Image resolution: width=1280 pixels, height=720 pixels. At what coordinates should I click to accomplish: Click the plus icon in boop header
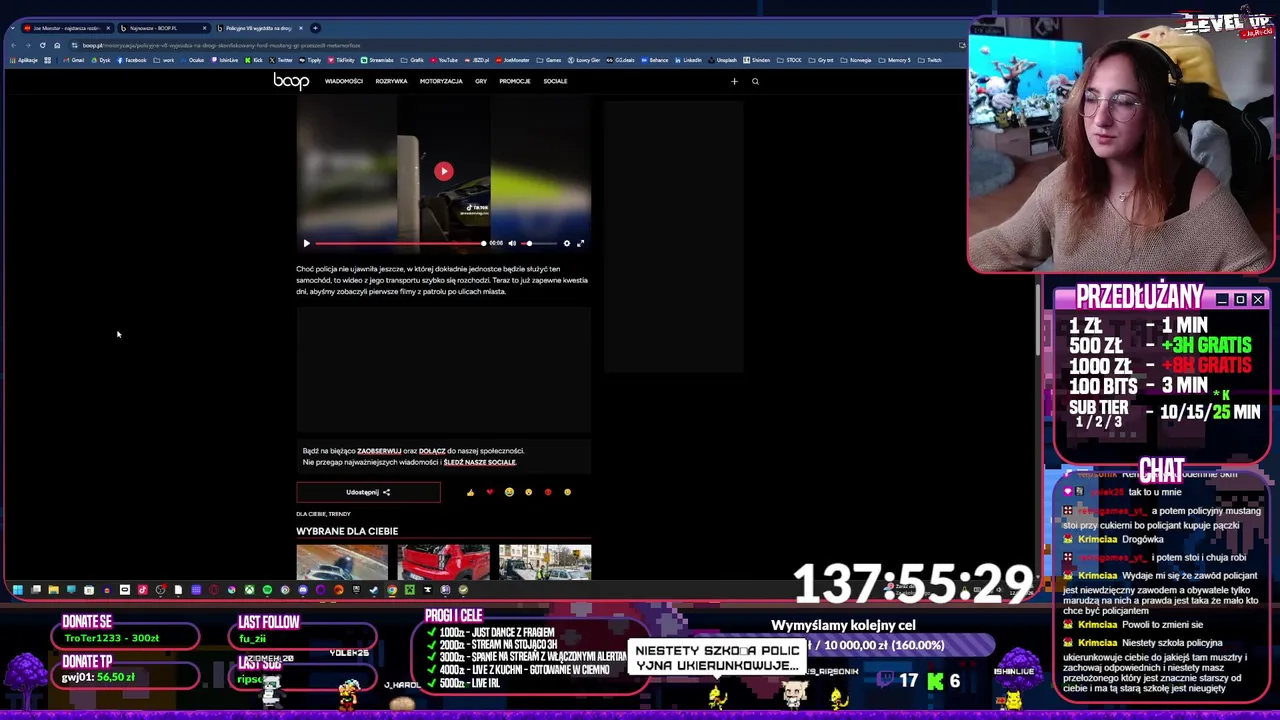tap(734, 81)
